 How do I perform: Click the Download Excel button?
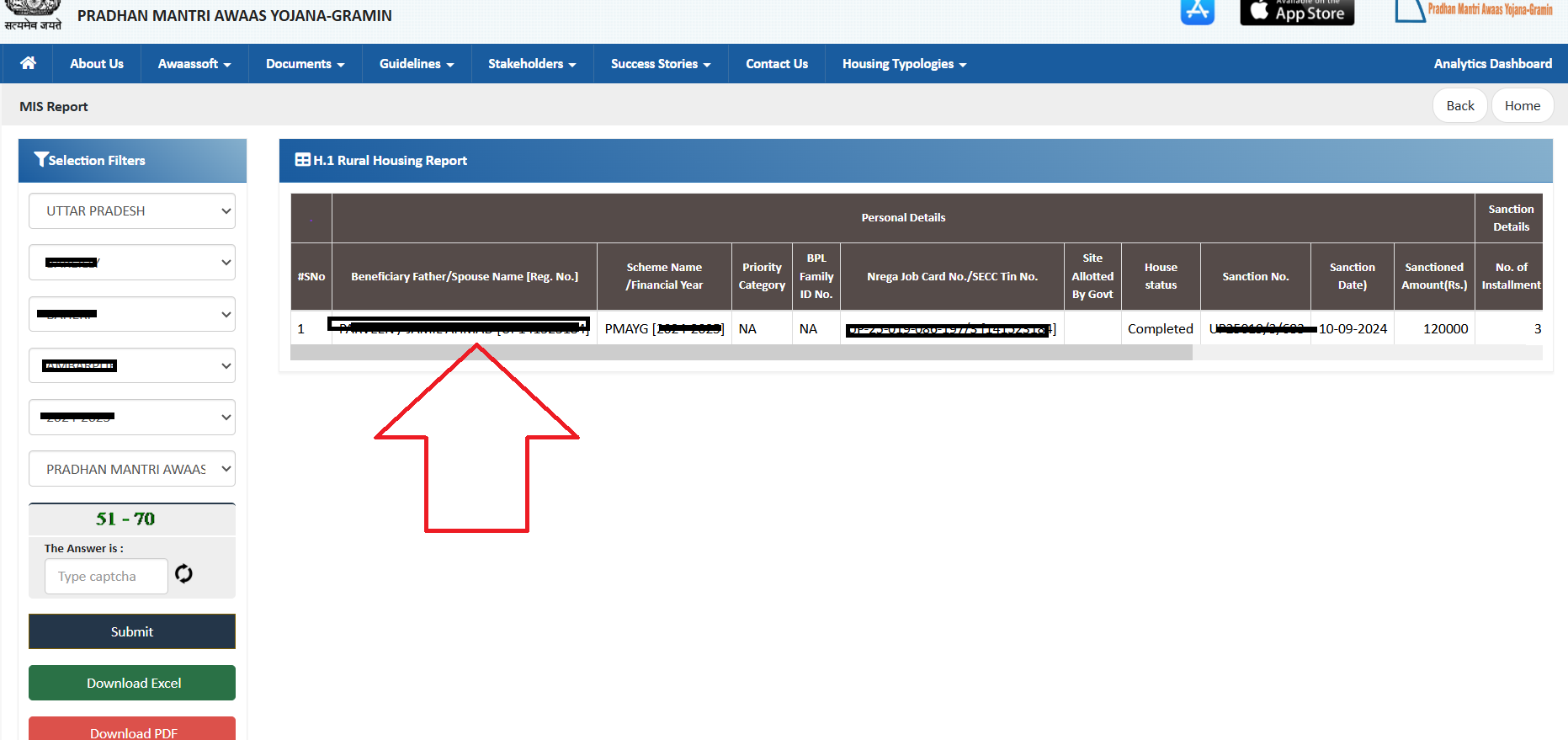click(132, 683)
